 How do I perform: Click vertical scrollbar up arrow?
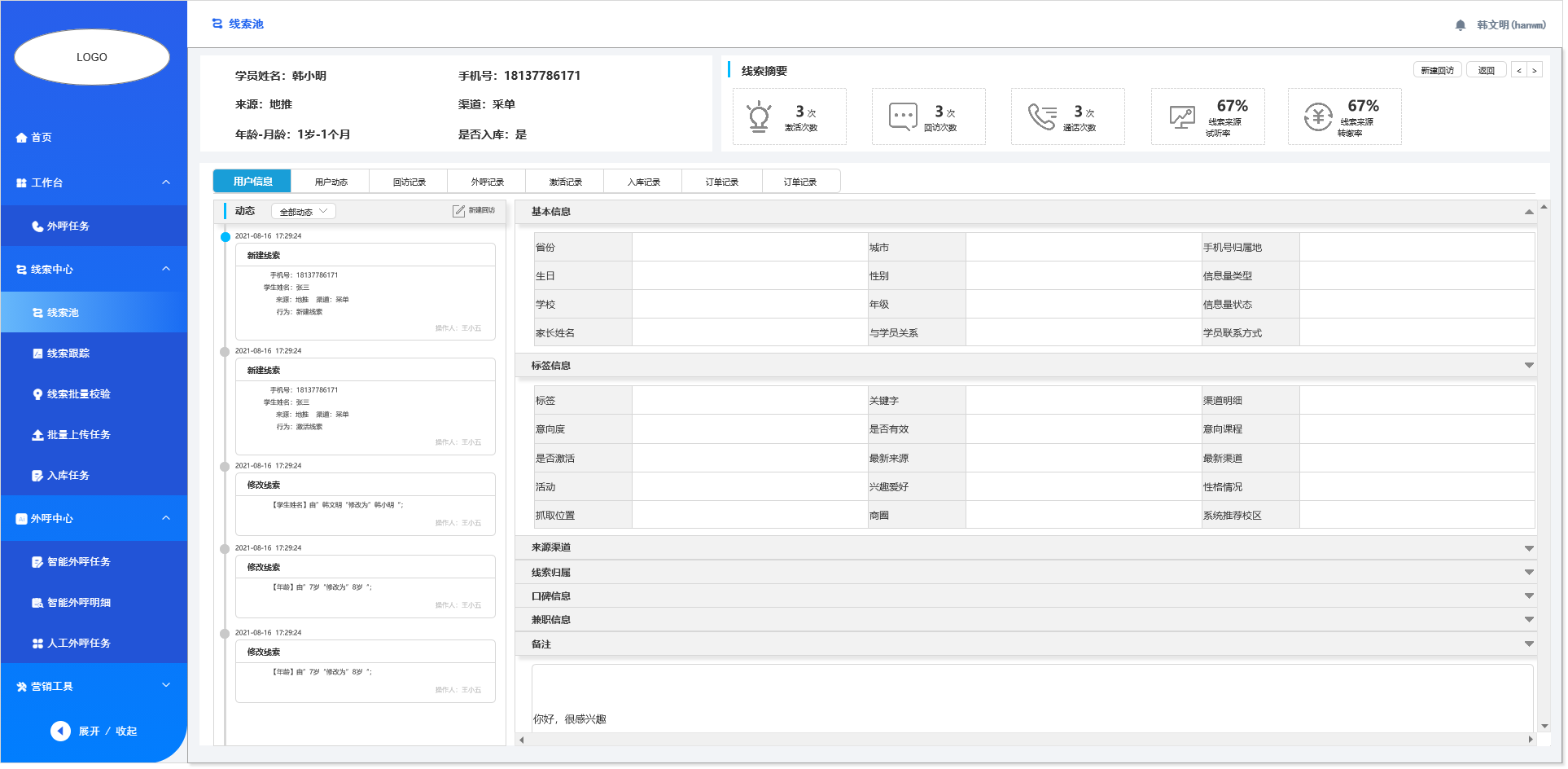pos(1544,207)
